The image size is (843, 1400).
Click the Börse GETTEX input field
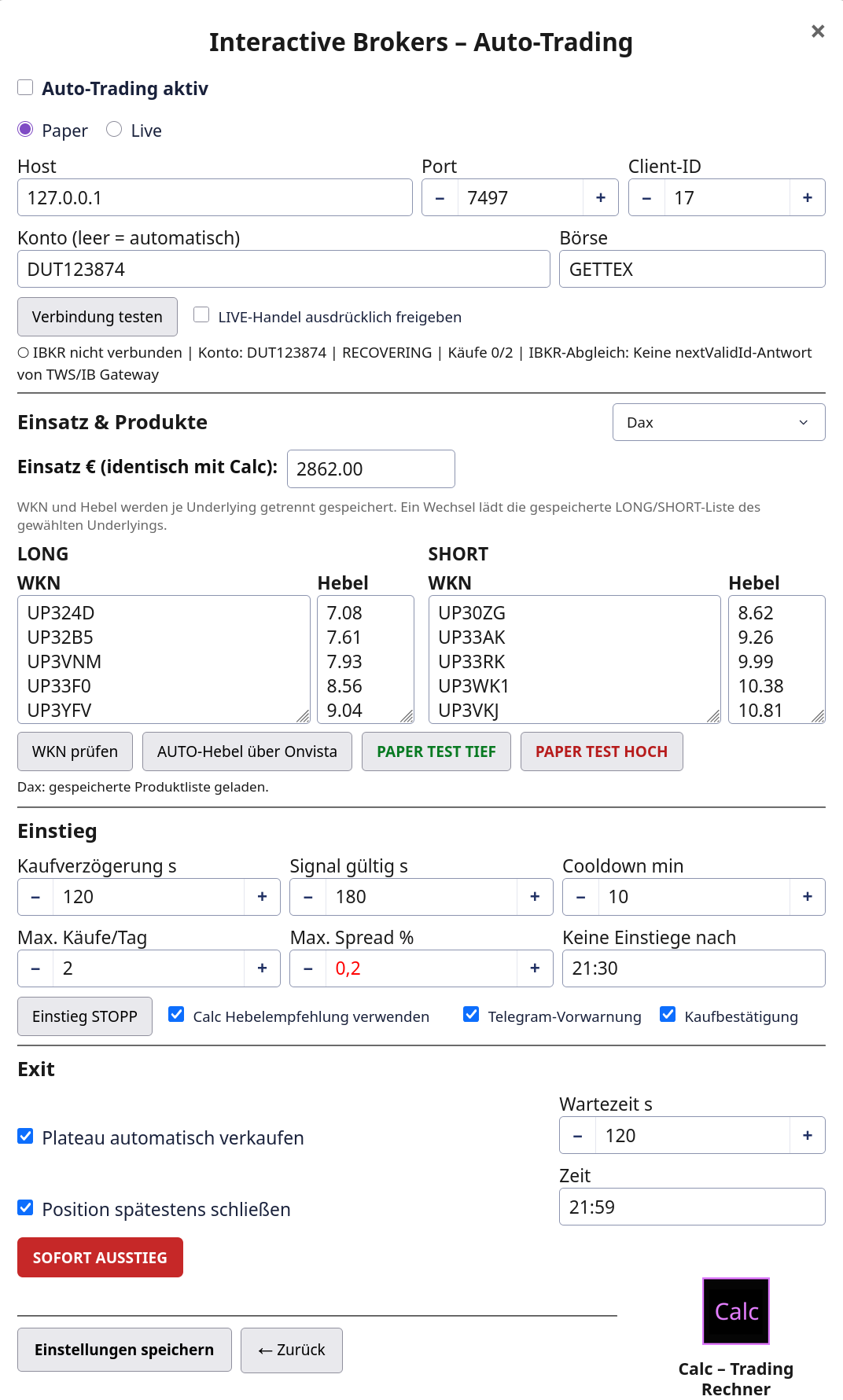[692, 269]
